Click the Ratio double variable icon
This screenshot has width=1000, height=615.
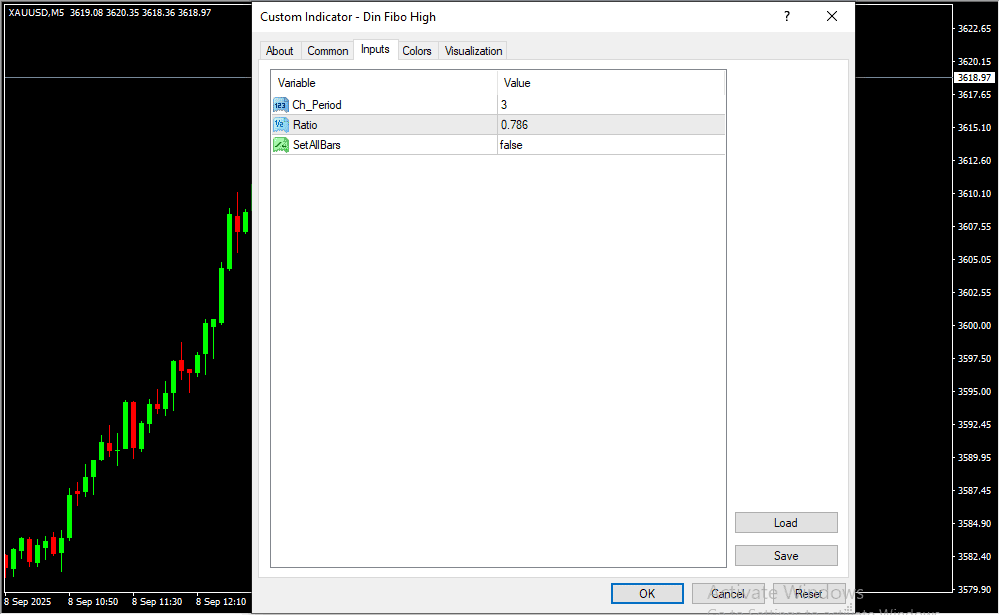280,125
